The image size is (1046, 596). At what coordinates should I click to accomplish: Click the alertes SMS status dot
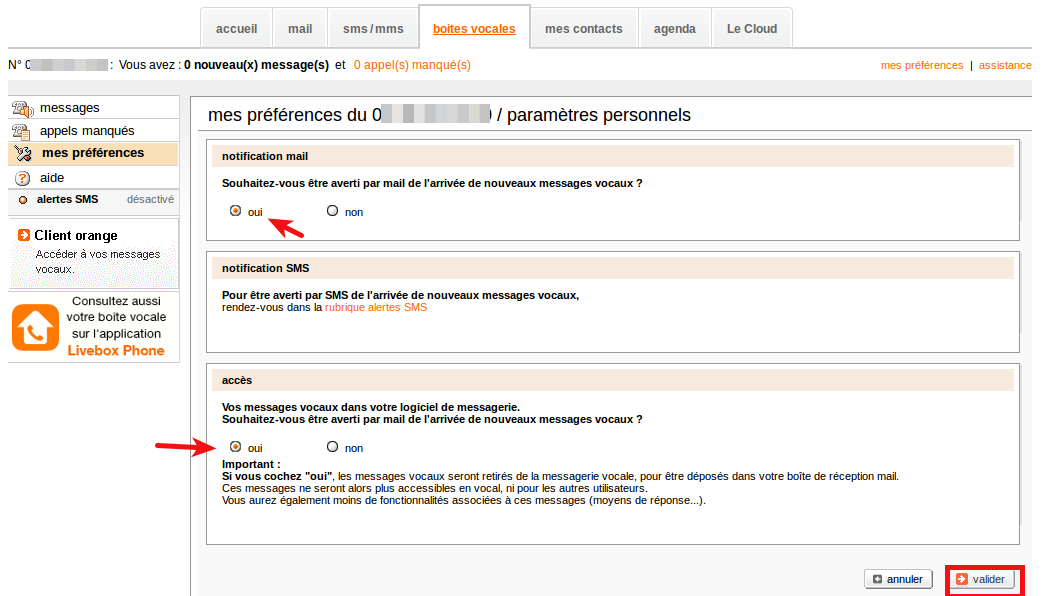[x=23, y=200]
